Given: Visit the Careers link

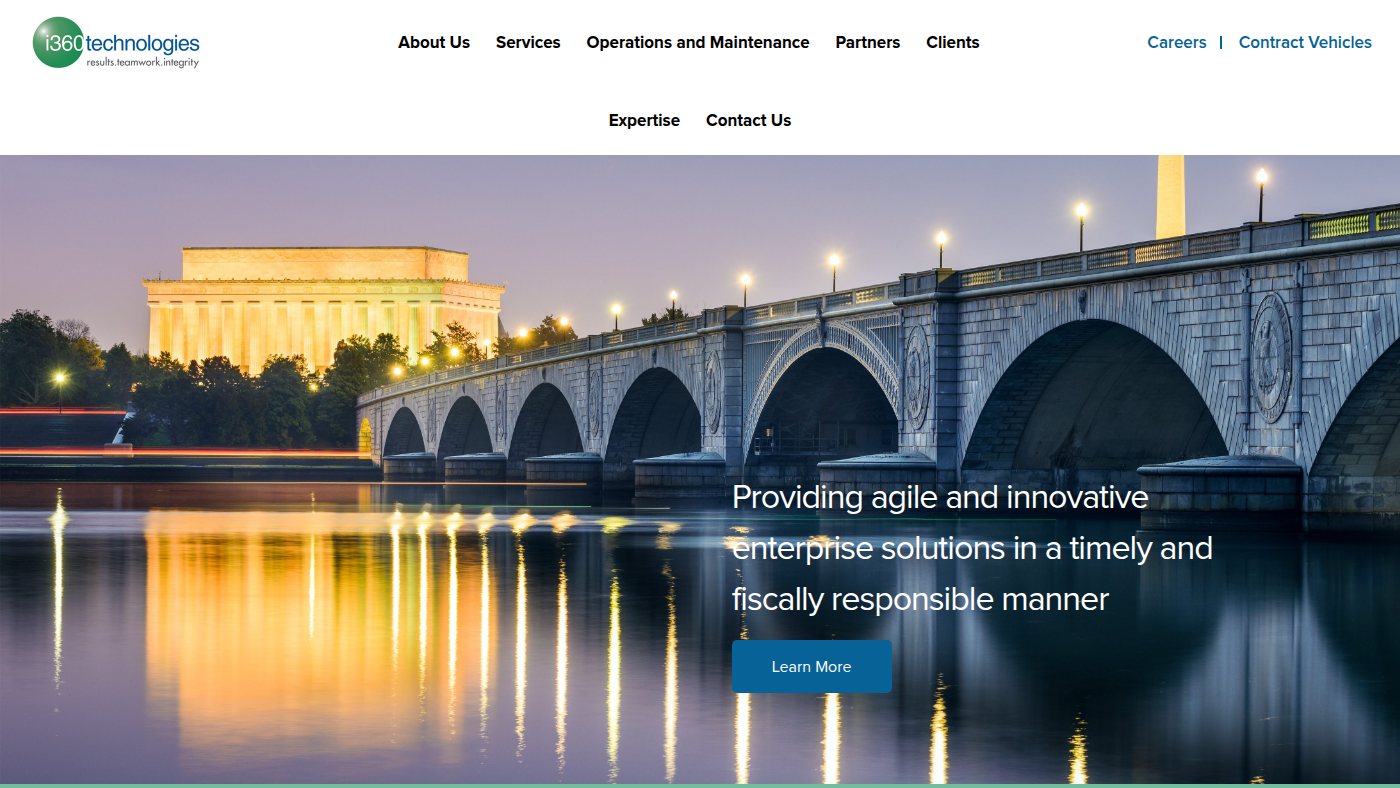Looking at the screenshot, I should coord(1177,42).
